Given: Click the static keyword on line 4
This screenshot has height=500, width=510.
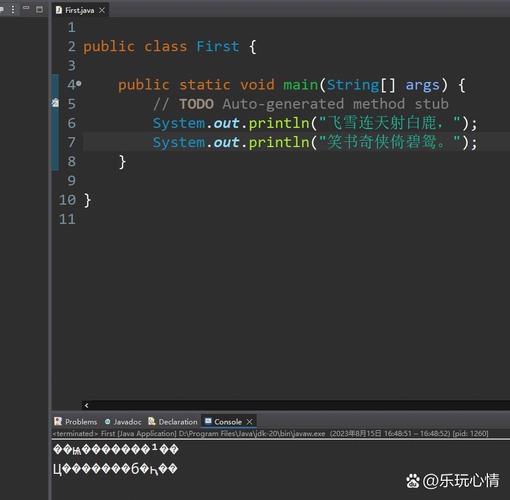Looking at the screenshot, I should (x=205, y=85).
